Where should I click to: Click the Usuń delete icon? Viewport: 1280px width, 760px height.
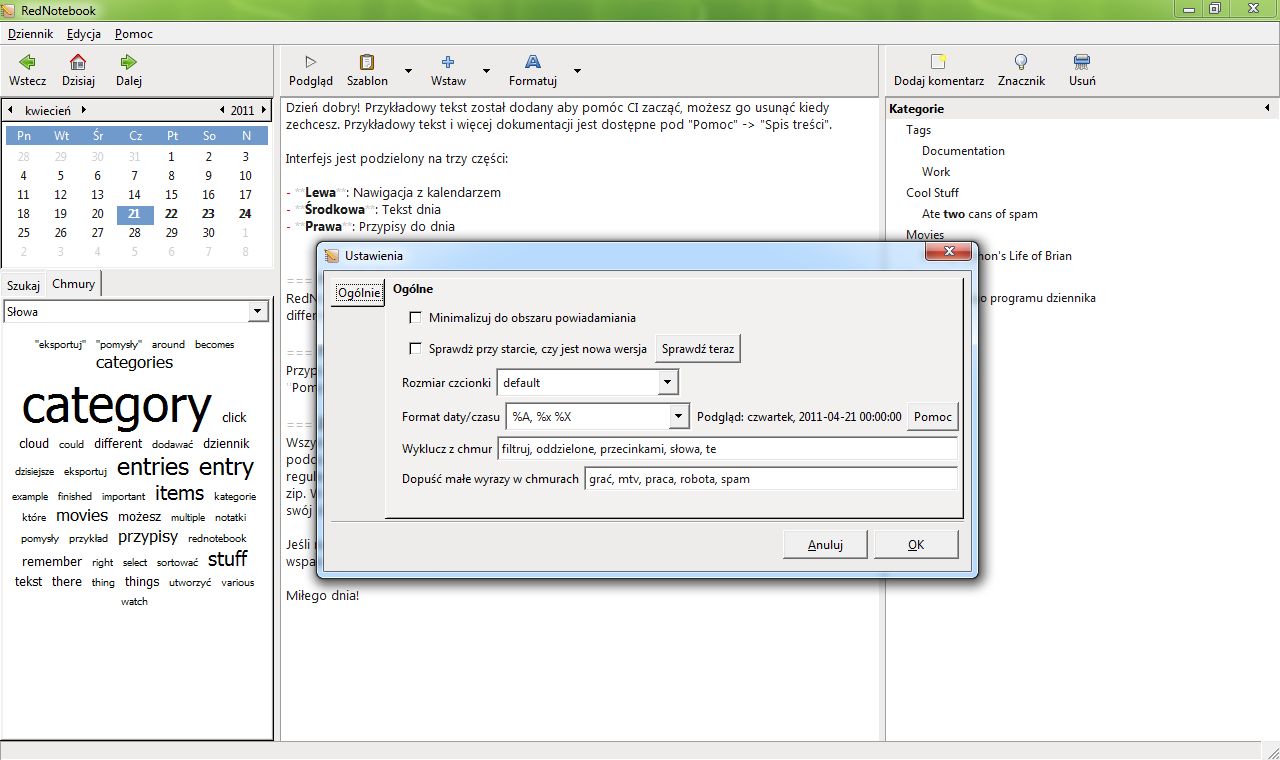point(1082,62)
